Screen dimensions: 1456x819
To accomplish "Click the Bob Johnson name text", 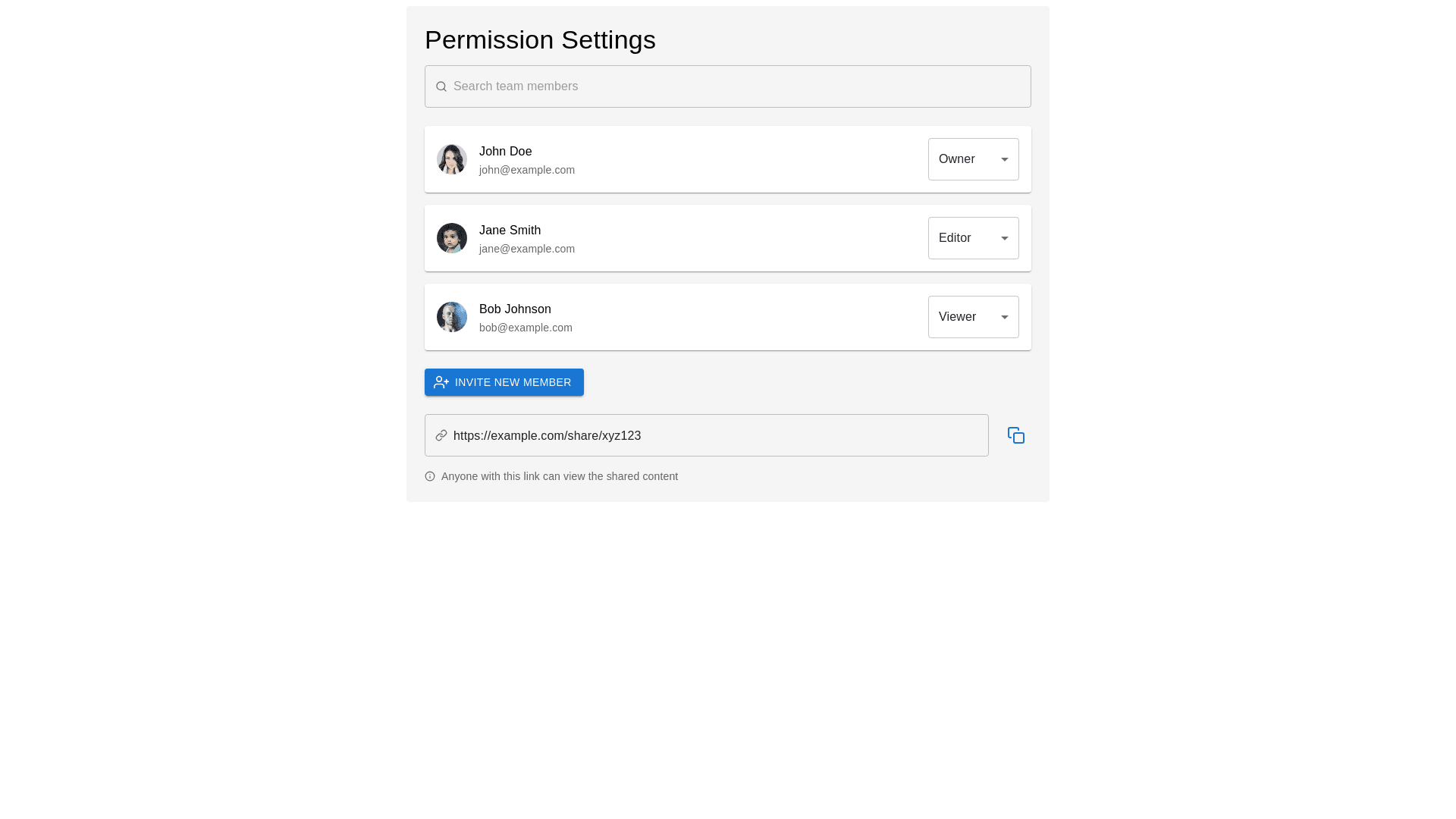I will click(x=515, y=309).
